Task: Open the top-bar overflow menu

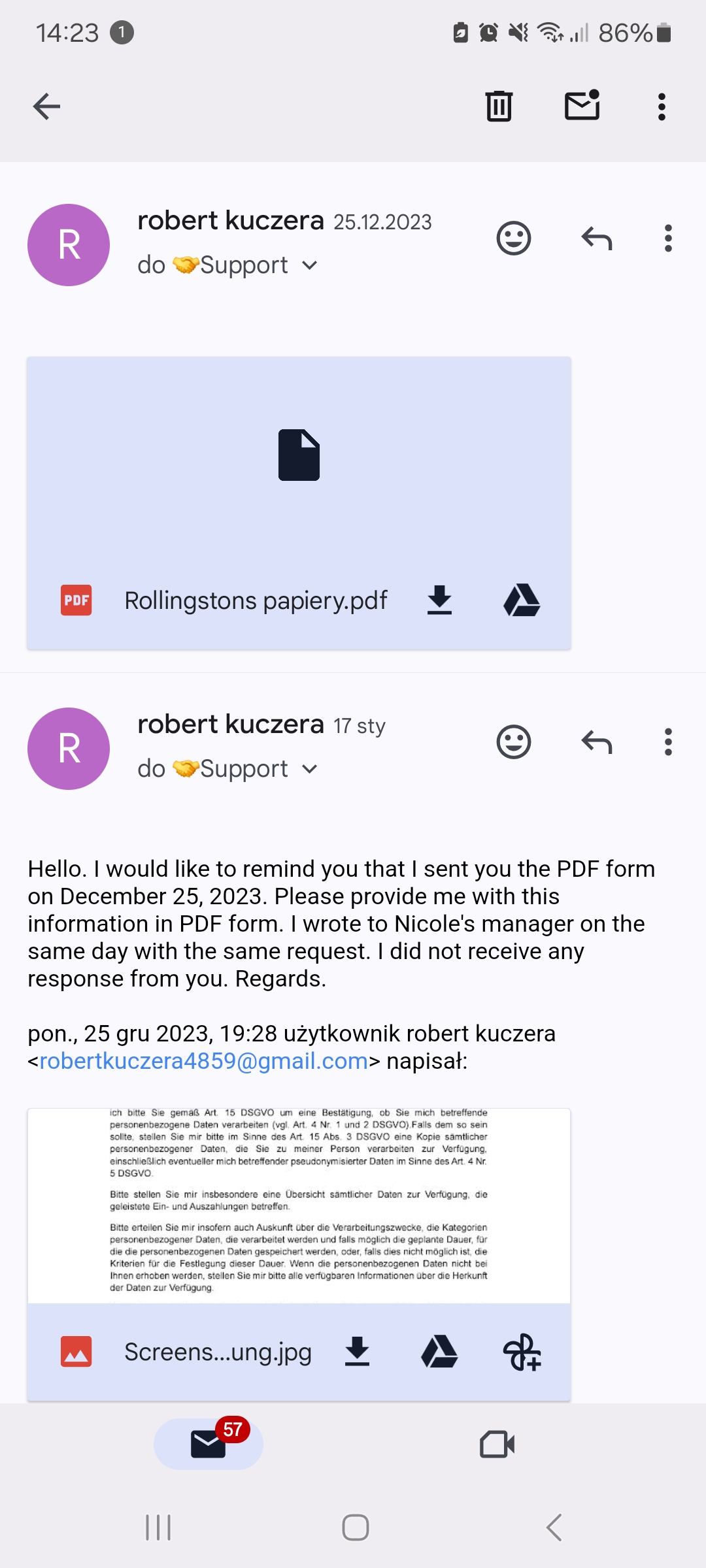Action: pos(662,106)
